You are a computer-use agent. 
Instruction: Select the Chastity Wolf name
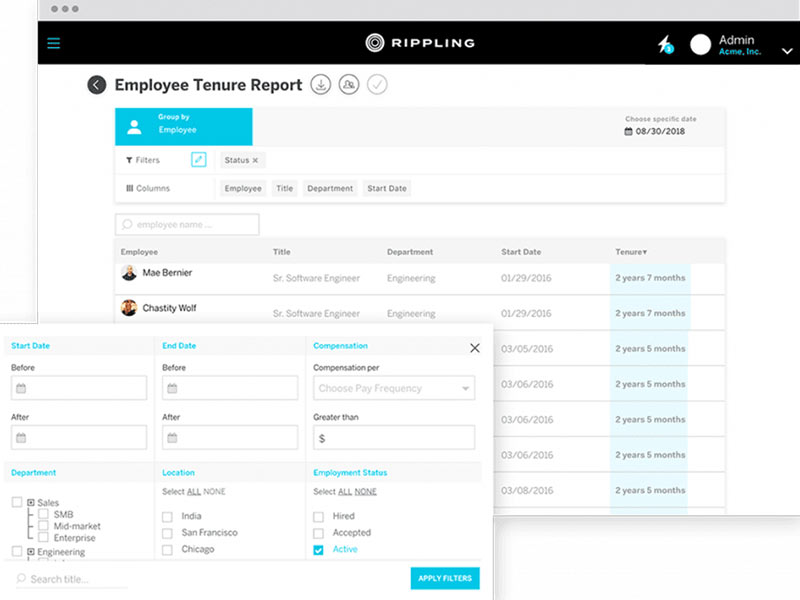coord(169,308)
